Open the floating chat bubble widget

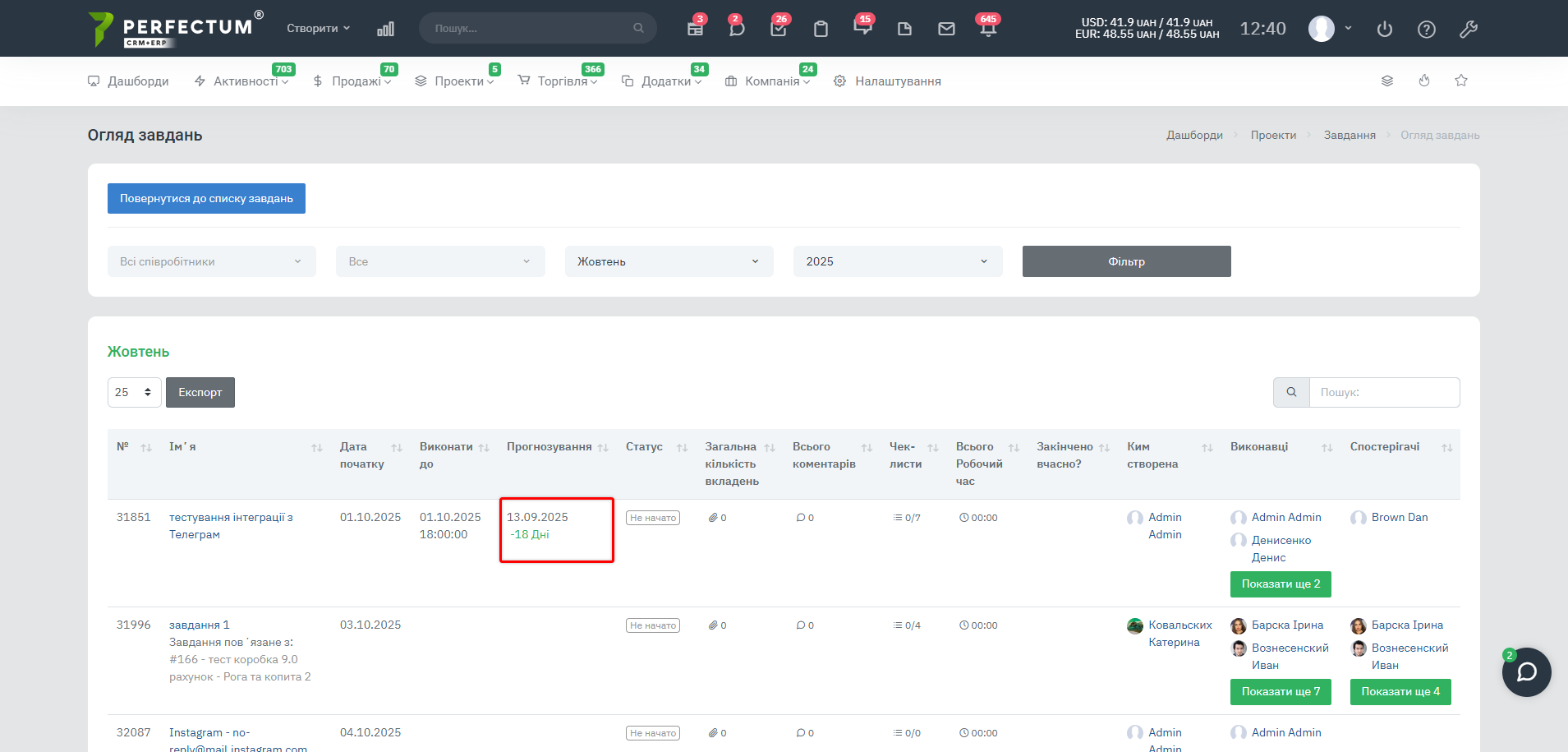1526,672
